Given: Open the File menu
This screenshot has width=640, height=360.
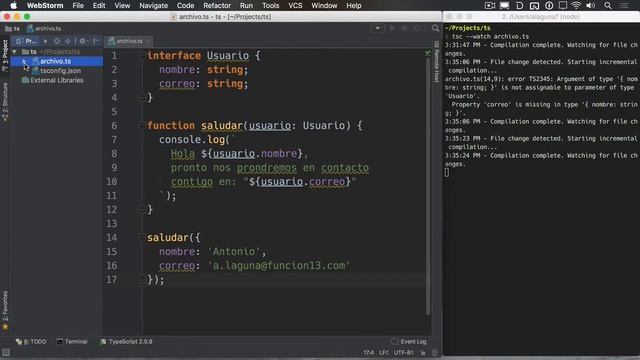Looking at the screenshot, I should coord(78,6).
